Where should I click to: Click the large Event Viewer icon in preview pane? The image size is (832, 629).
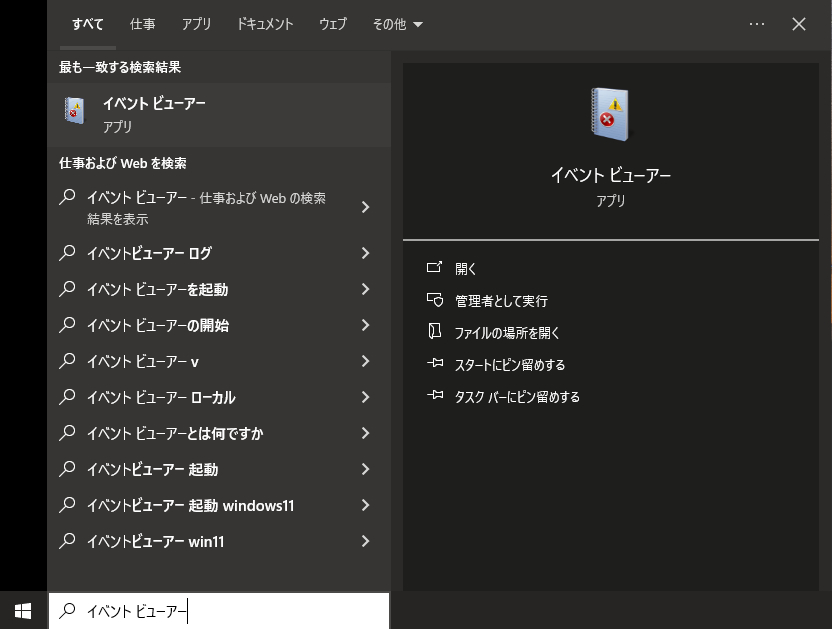[610, 114]
